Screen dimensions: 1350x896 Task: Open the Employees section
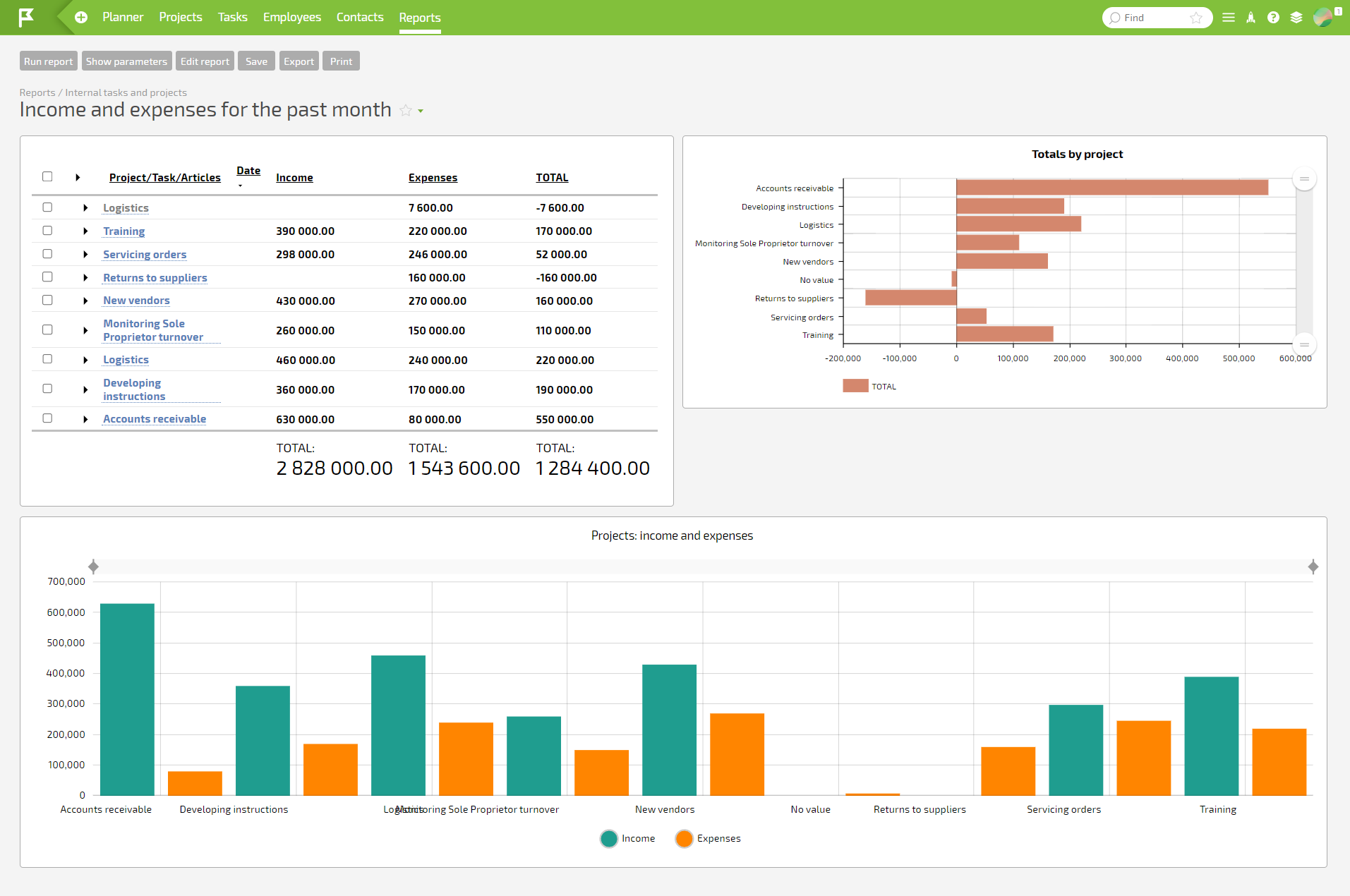click(x=292, y=17)
